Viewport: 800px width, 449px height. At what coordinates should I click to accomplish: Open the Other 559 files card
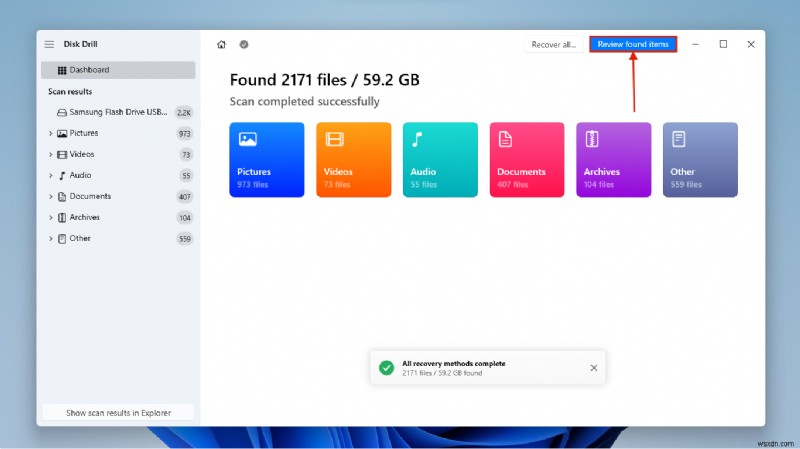coord(700,160)
